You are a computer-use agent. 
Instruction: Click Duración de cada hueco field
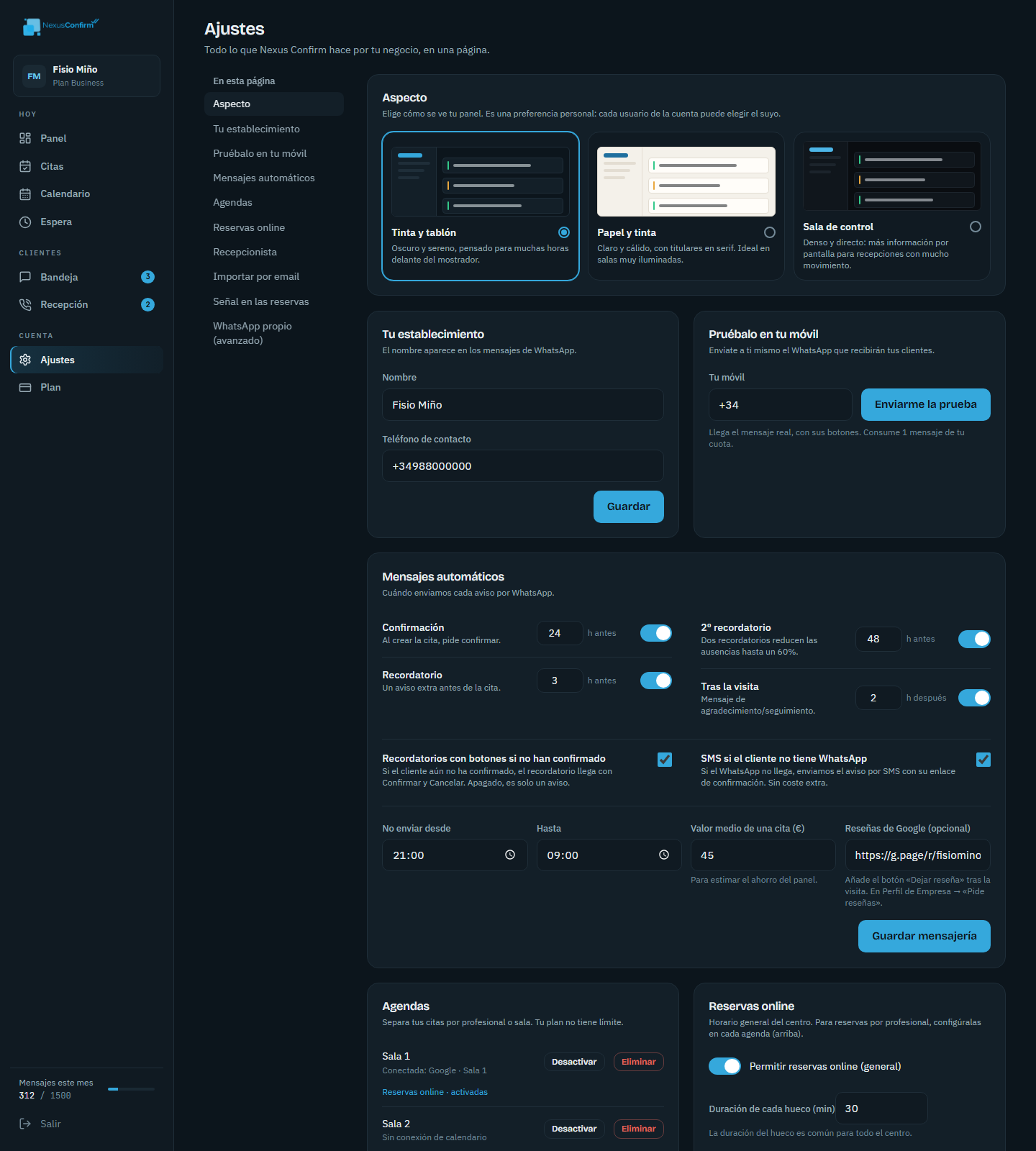[x=881, y=1109]
